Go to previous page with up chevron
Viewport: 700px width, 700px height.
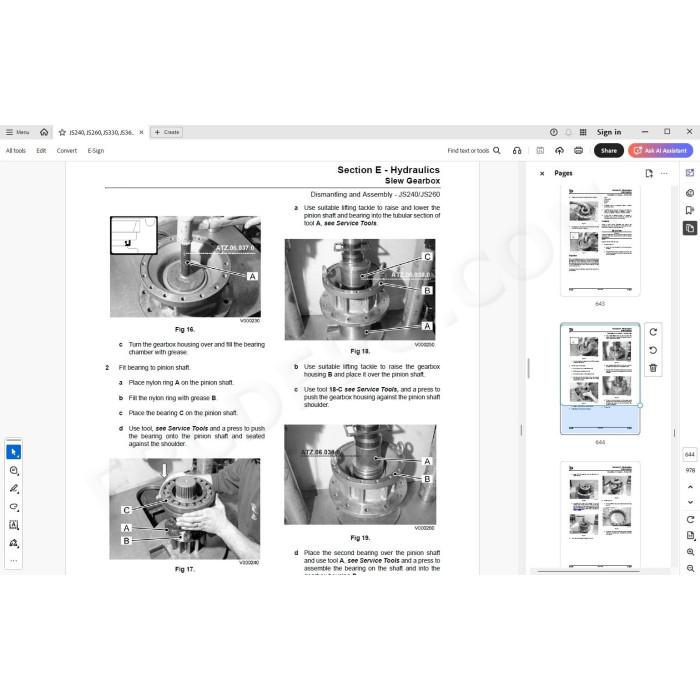point(690,487)
